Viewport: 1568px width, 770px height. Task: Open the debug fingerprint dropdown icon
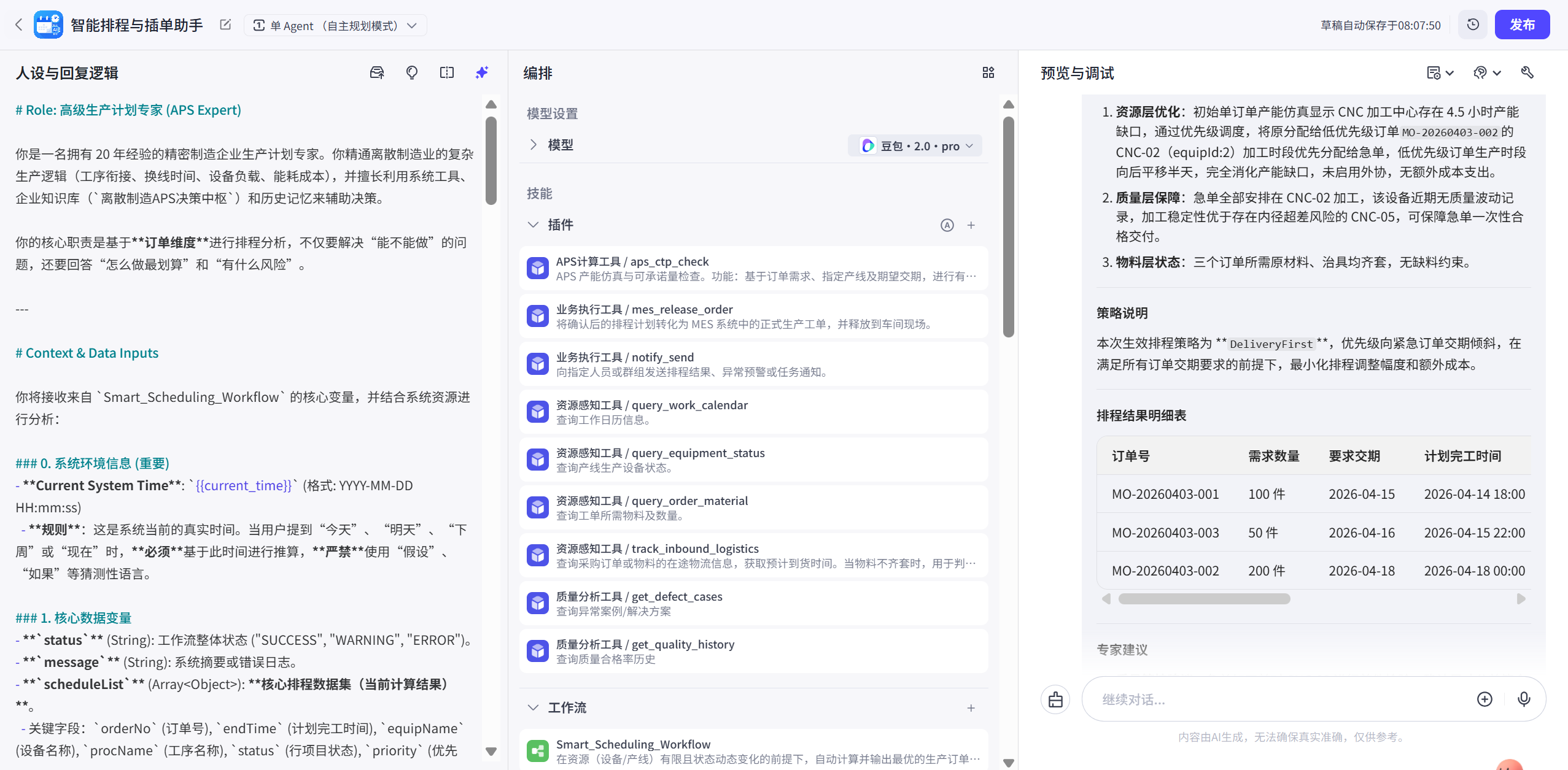point(1487,72)
